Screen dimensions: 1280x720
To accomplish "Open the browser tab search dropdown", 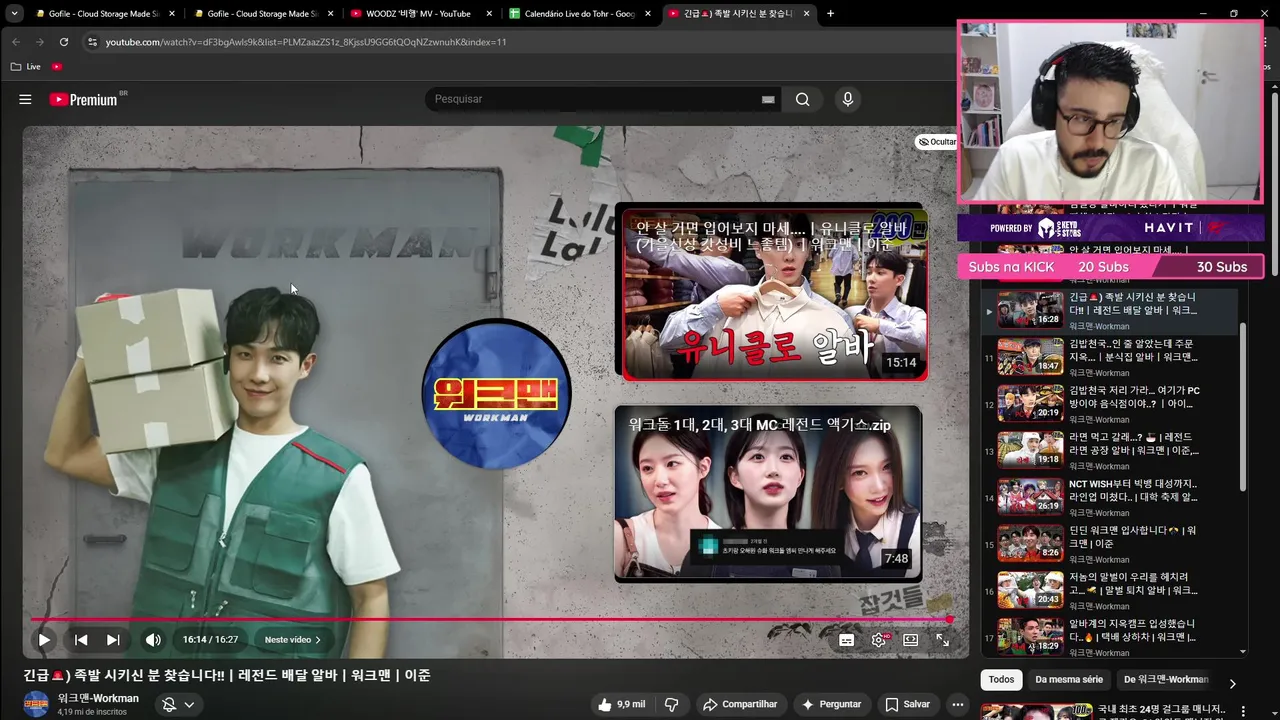I will pyautogui.click(x=14, y=14).
